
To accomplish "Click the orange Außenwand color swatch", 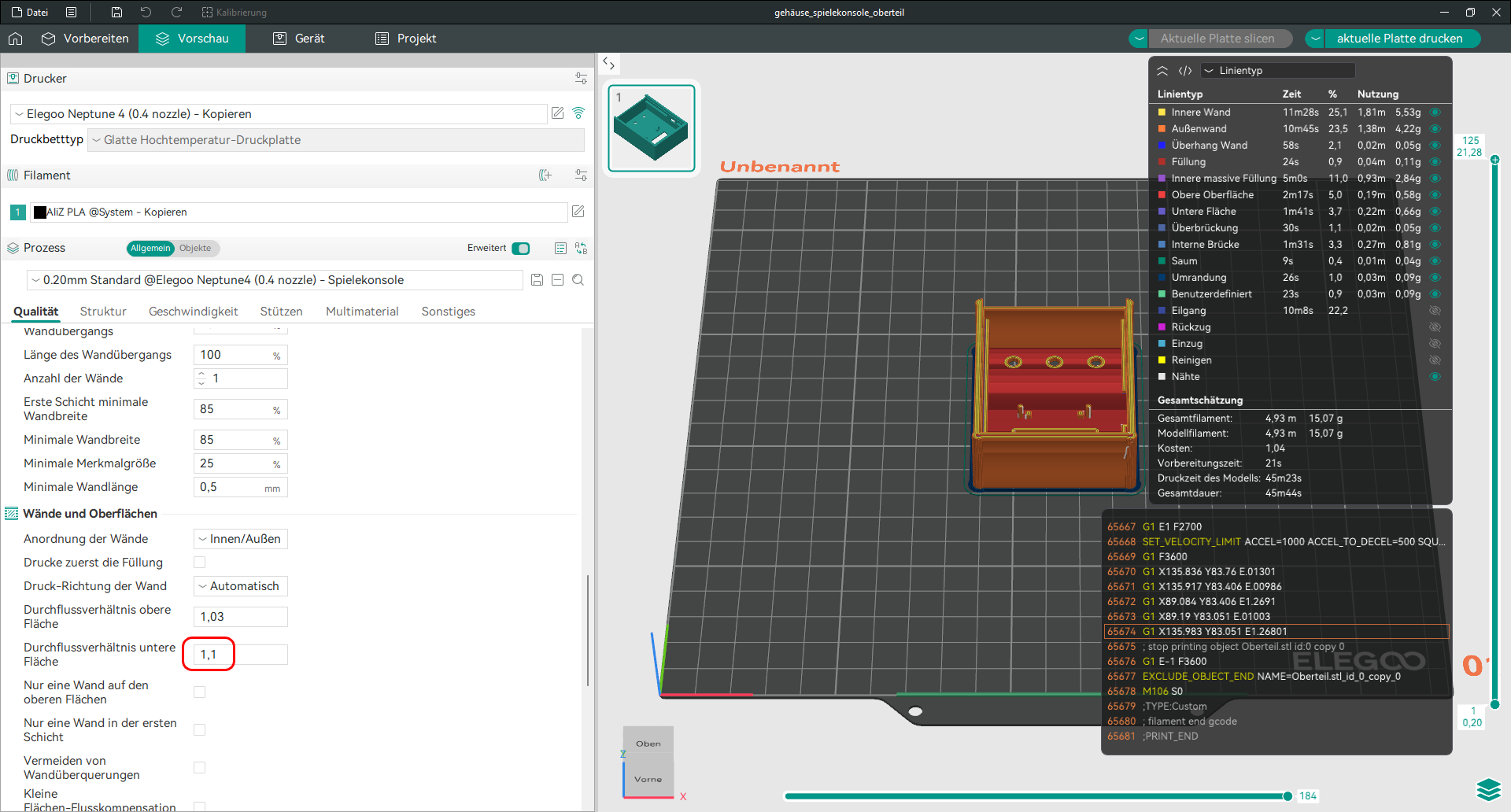I will point(1162,129).
